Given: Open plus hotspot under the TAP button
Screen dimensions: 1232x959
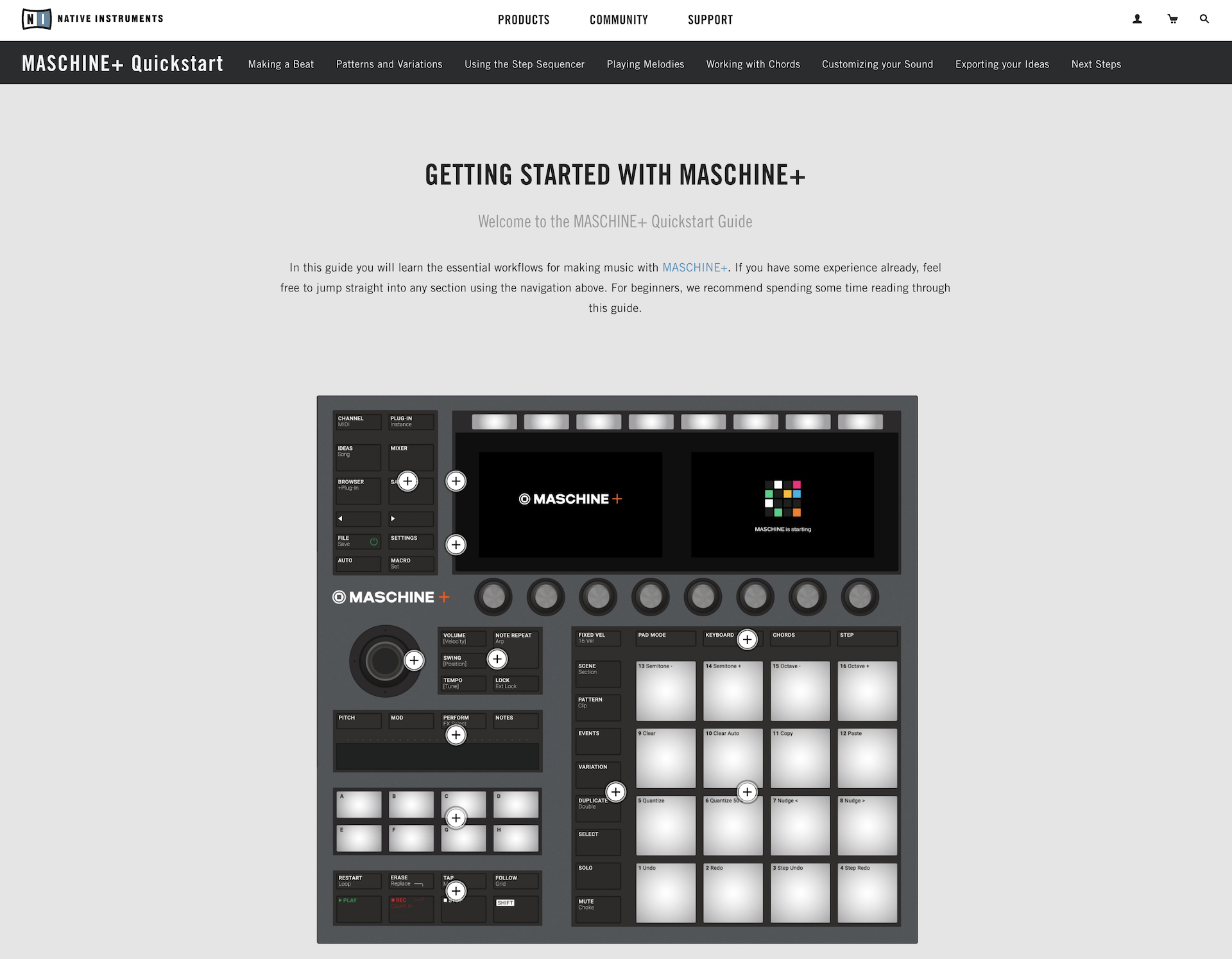Looking at the screenshot, I should pos(456,891).
